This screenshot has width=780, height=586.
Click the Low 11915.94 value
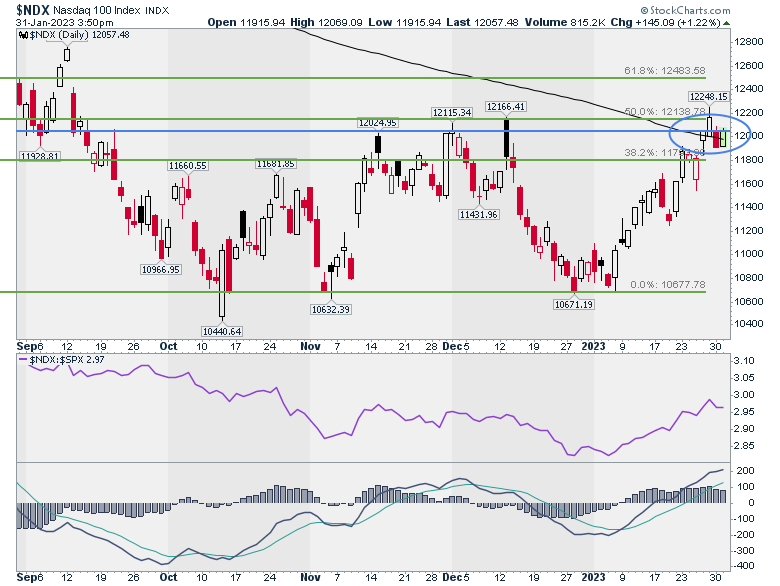404,22
